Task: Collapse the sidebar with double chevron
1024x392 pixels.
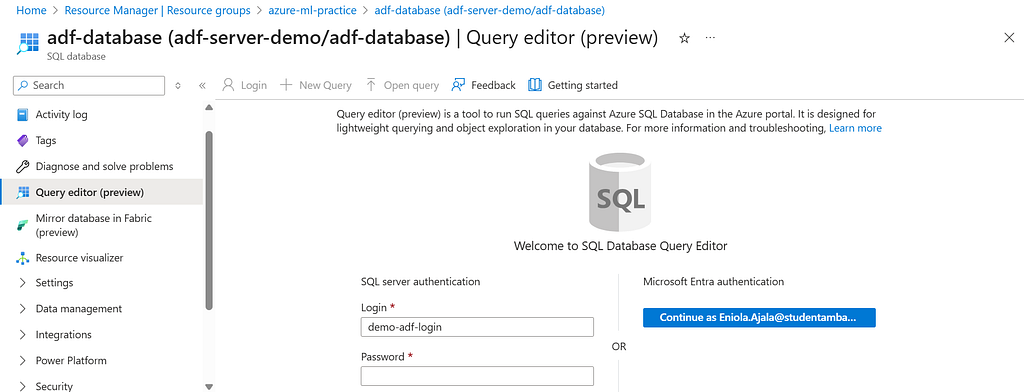Action: (202, 86)
